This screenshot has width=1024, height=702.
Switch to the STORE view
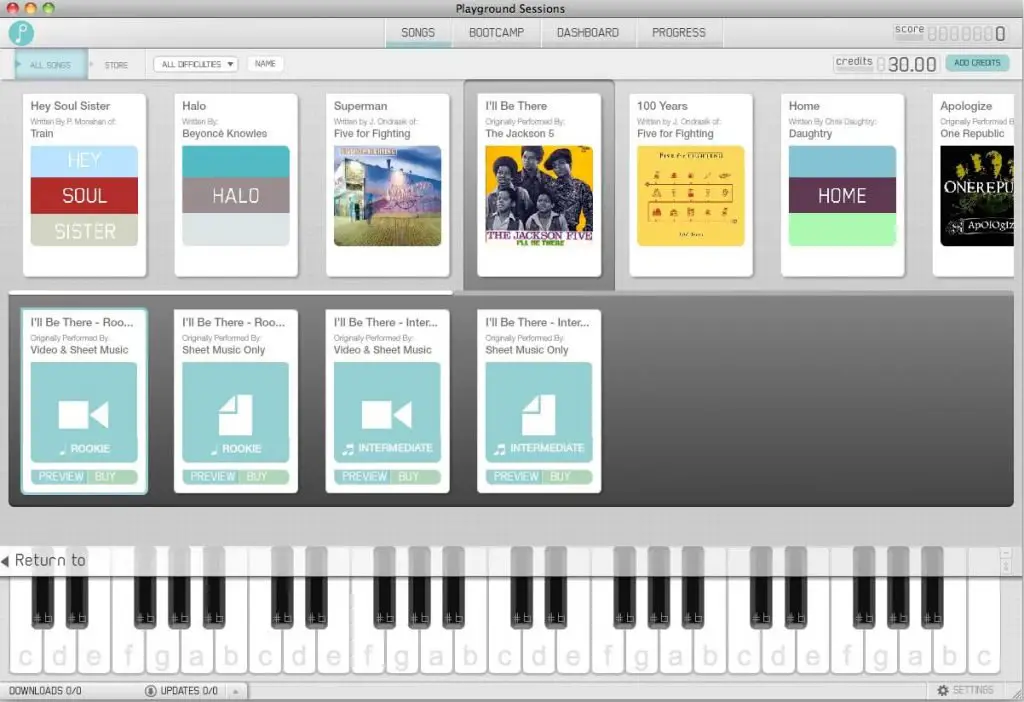116,65
